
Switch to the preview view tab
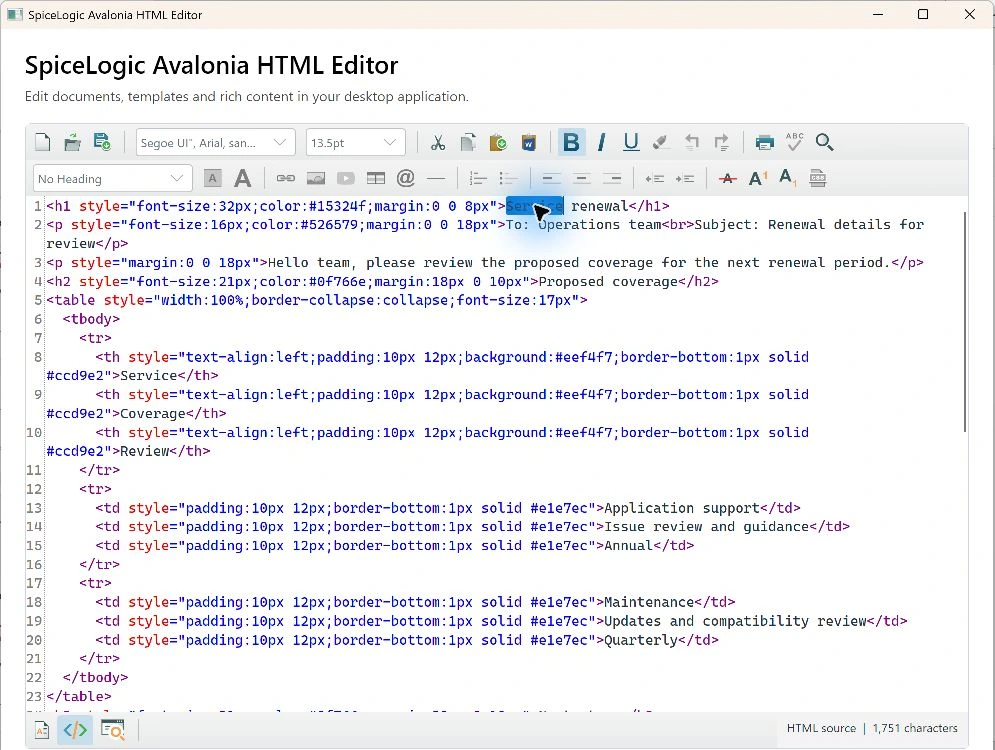(113, 730)
